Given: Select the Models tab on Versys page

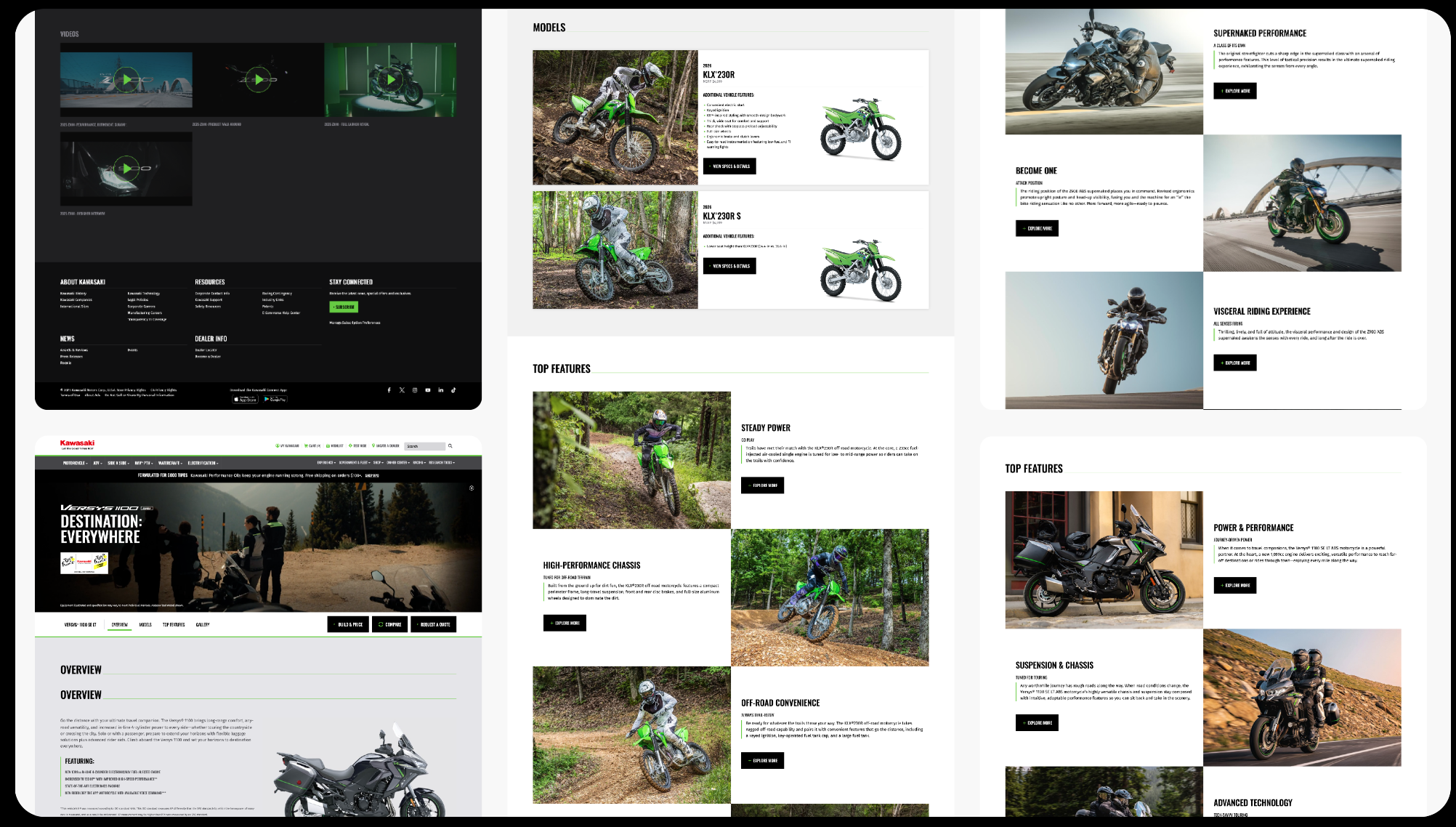Looking at the screenshot, I should (145, 624).
